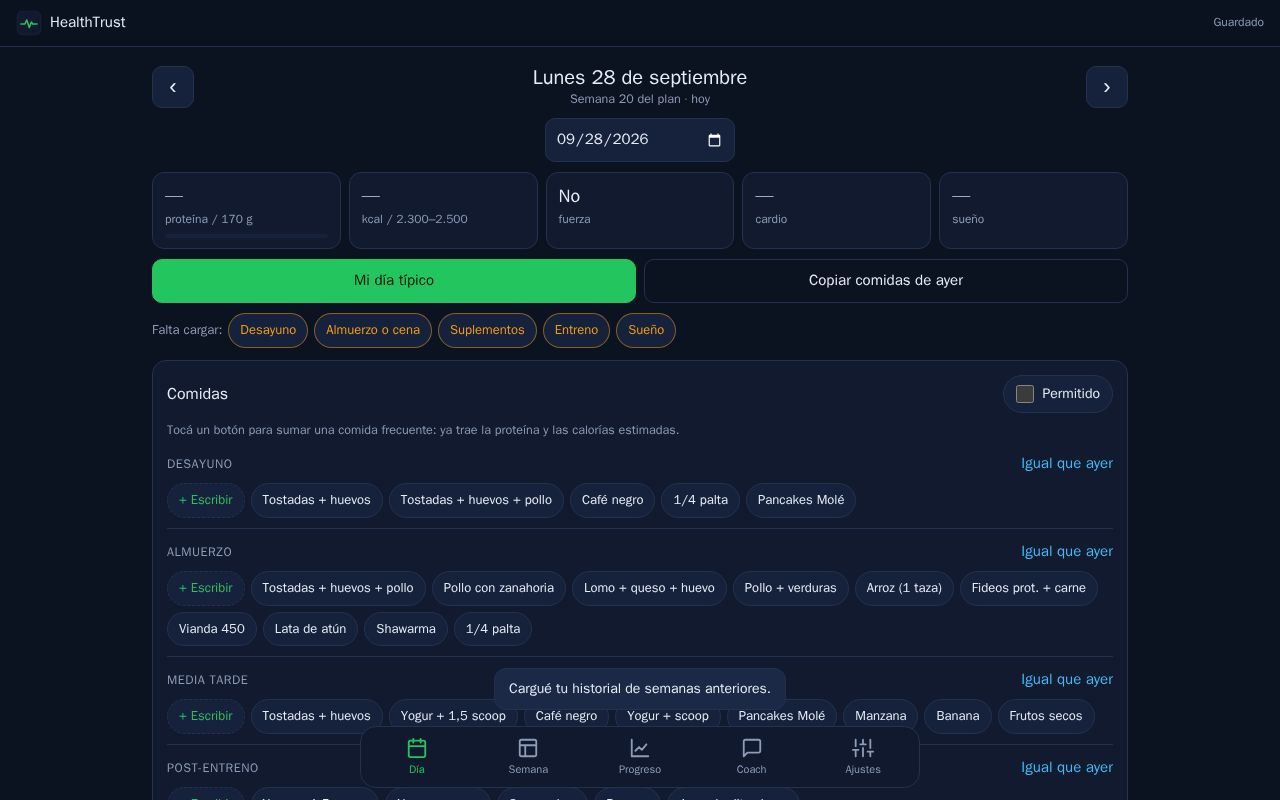Add Pollo + verduras chip
This screenshot has height=800, width=1280.
[x=791, y=588]
